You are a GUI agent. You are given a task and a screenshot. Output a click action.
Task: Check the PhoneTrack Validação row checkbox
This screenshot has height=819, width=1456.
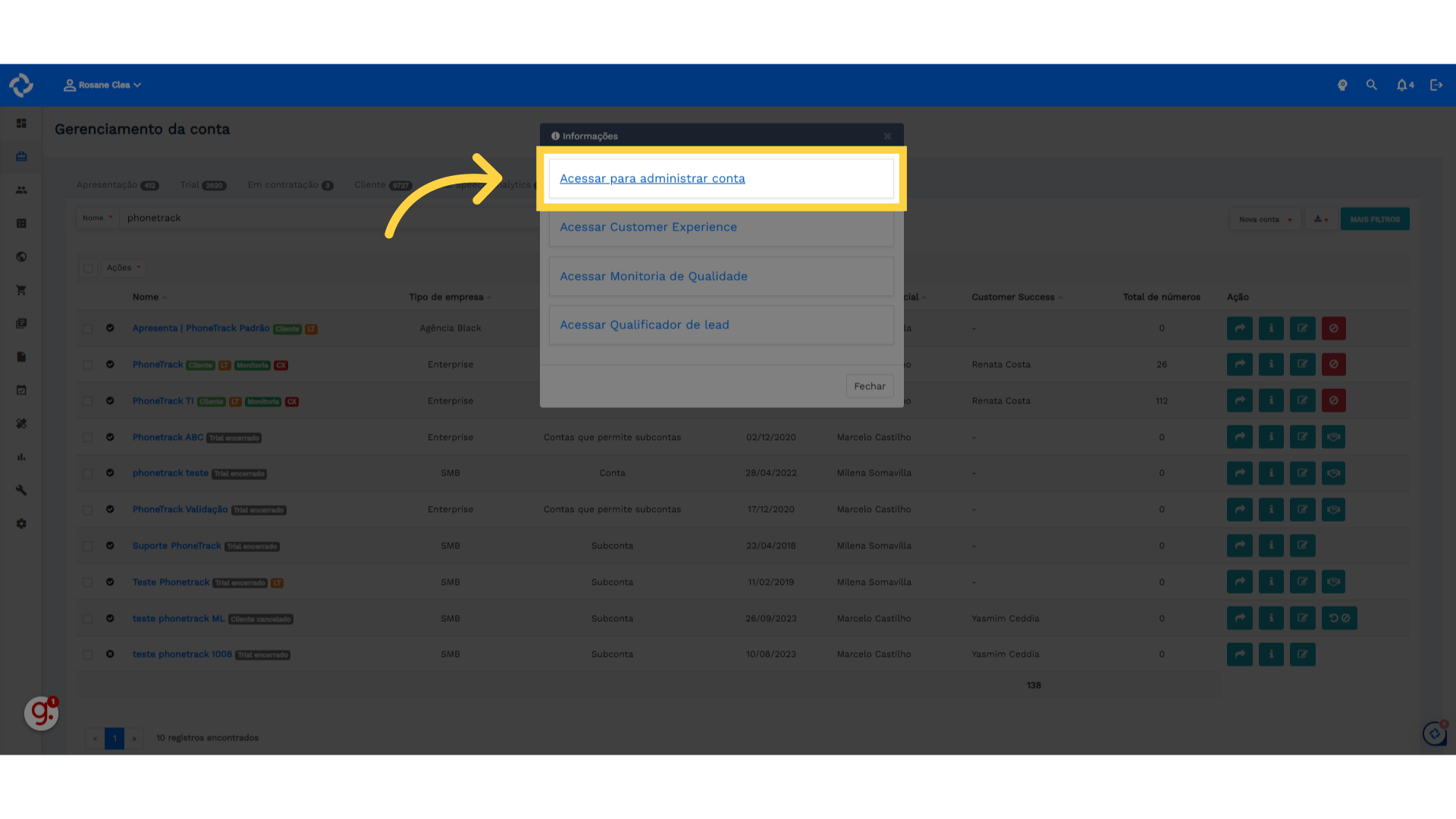(x=88, y=510)
